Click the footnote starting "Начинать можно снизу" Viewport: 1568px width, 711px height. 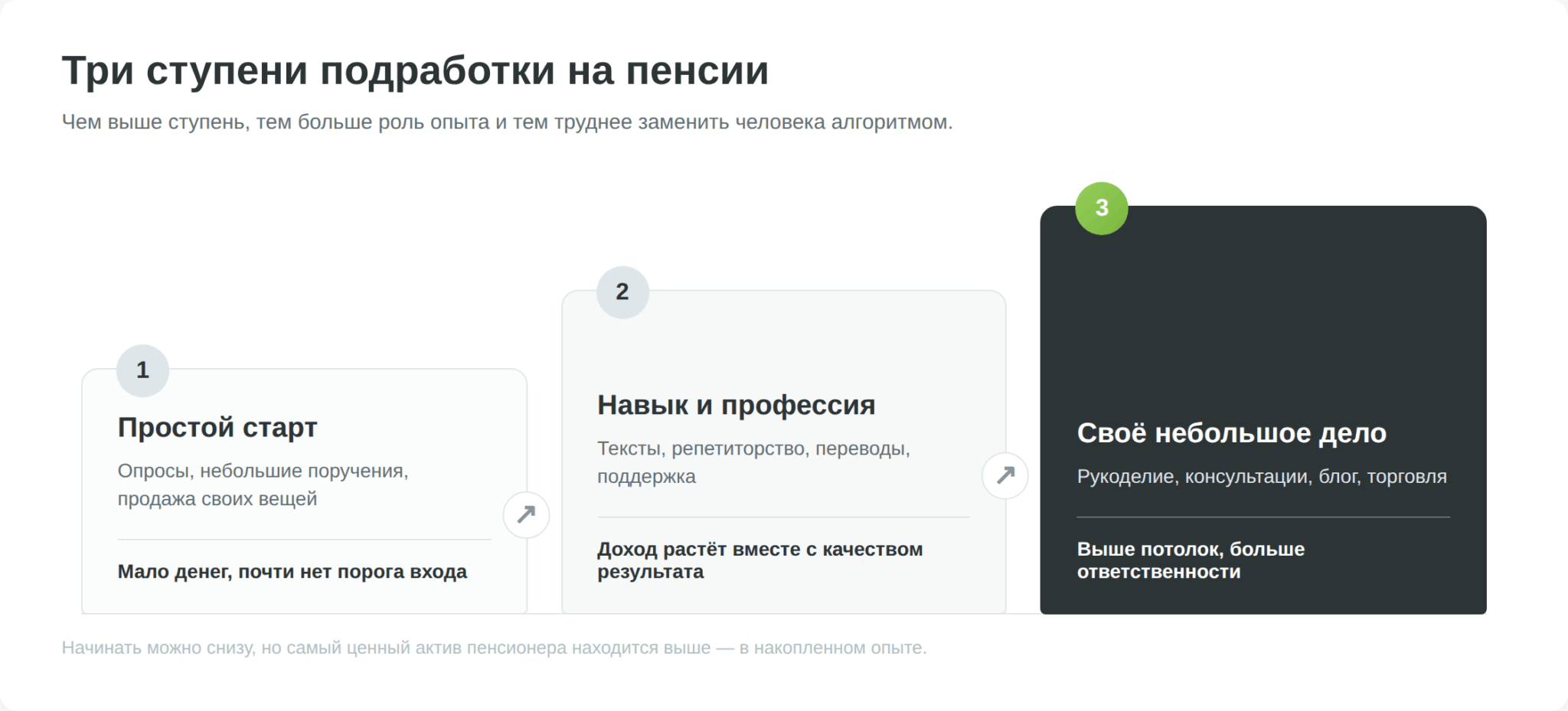(x=494, y=648)
